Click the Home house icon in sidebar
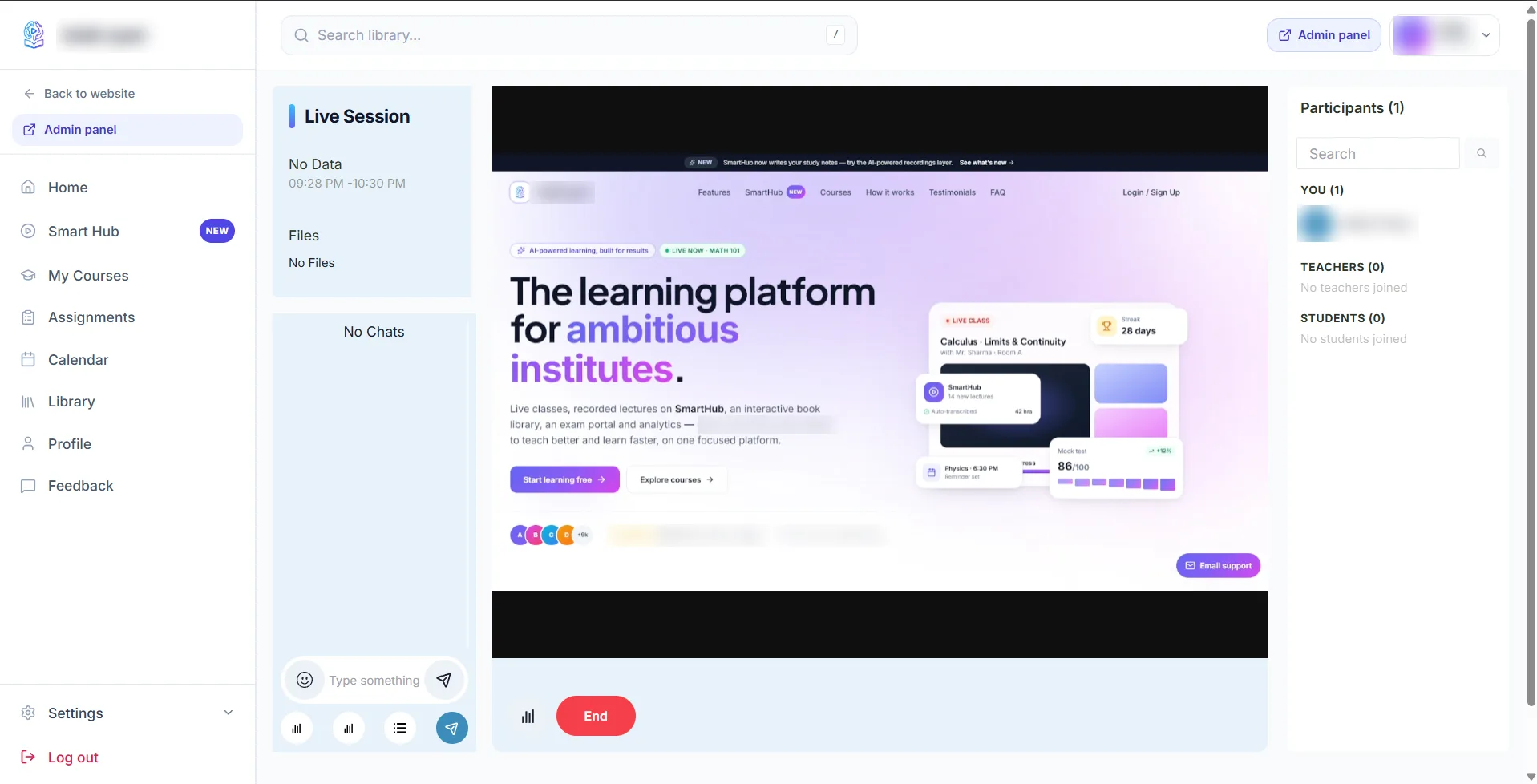This screenshot has height=784, width=1537. (x=28, y=187)
